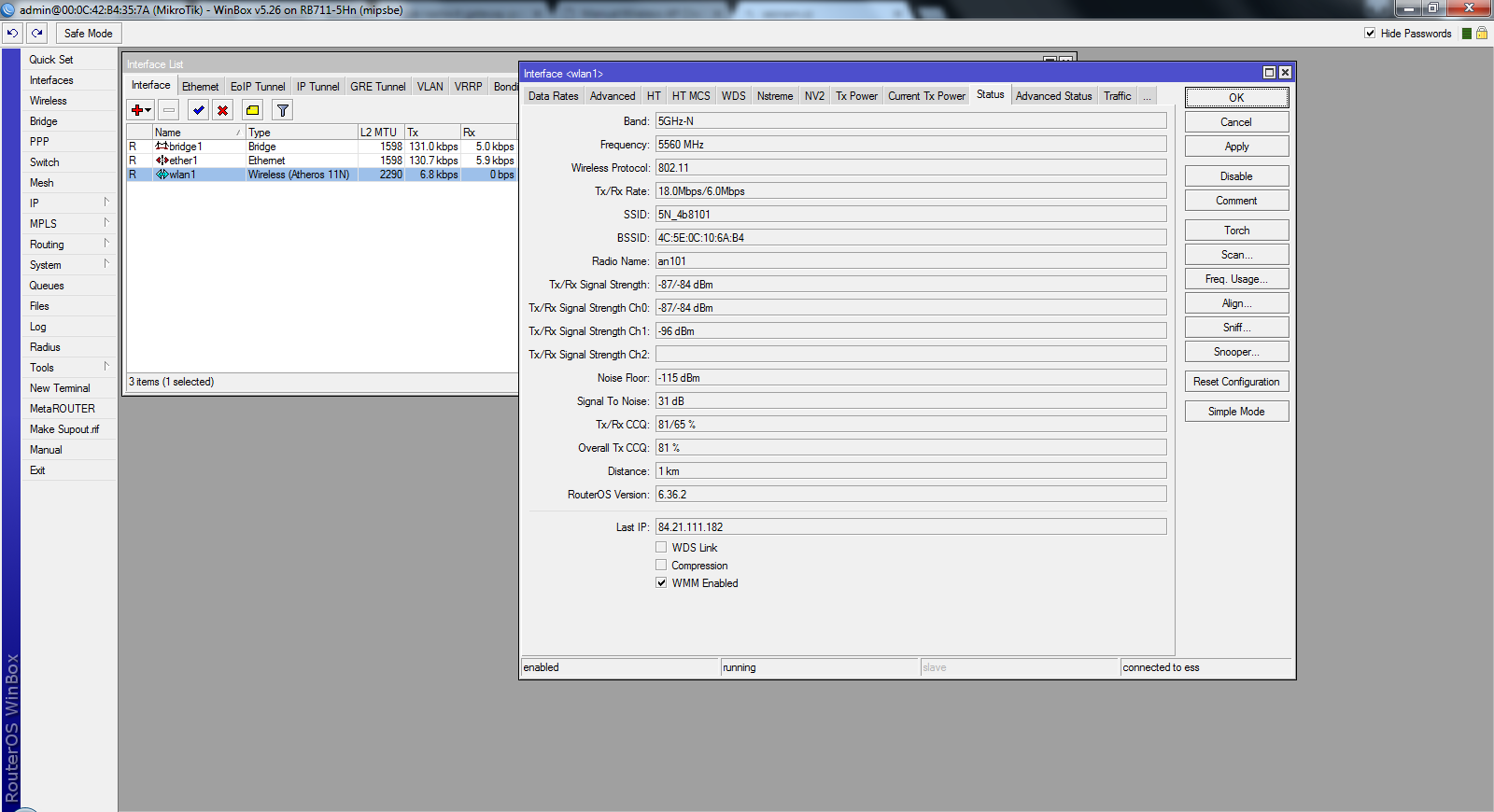Click the Undo arrow icon
This screenshot has height=812, width=1494.
(x=12, y=33)
